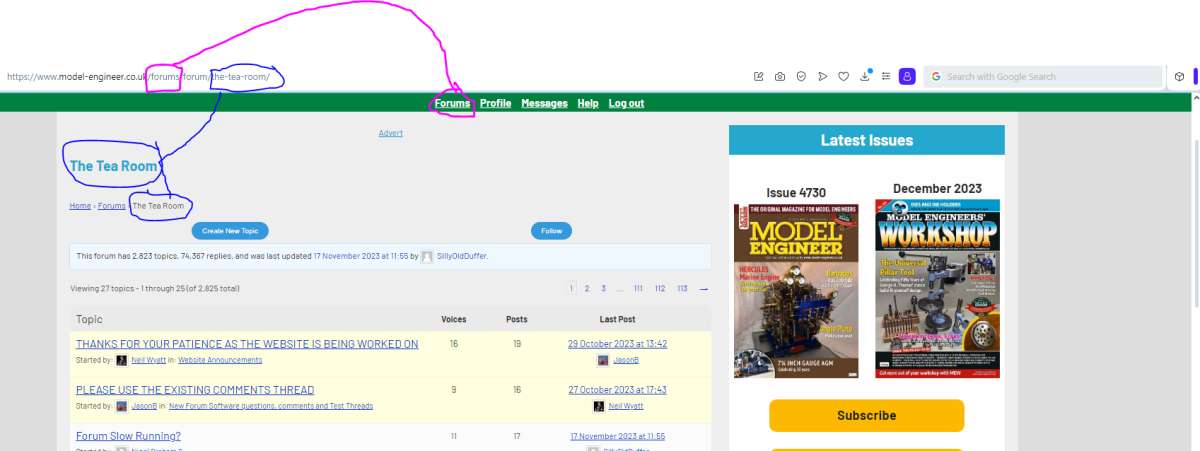Click JasonB avatar in last post column
1200x451 pixels.
pyautogui.click(x=603, y=360)
